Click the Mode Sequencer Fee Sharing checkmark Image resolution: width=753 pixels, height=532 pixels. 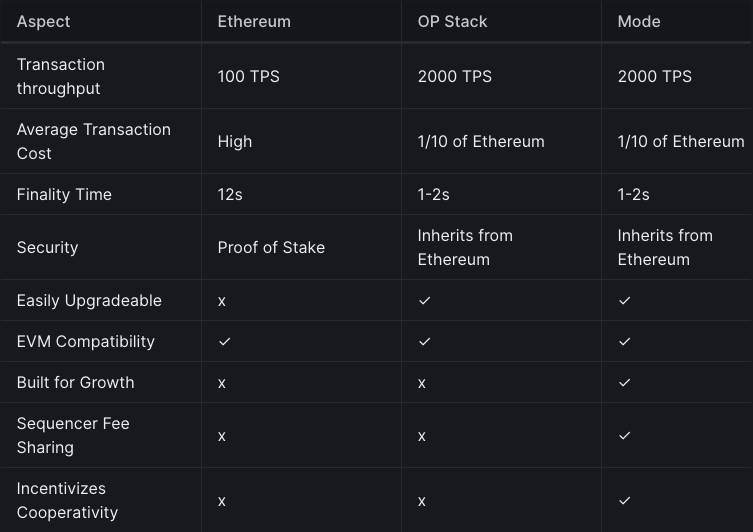click(624, 435)
